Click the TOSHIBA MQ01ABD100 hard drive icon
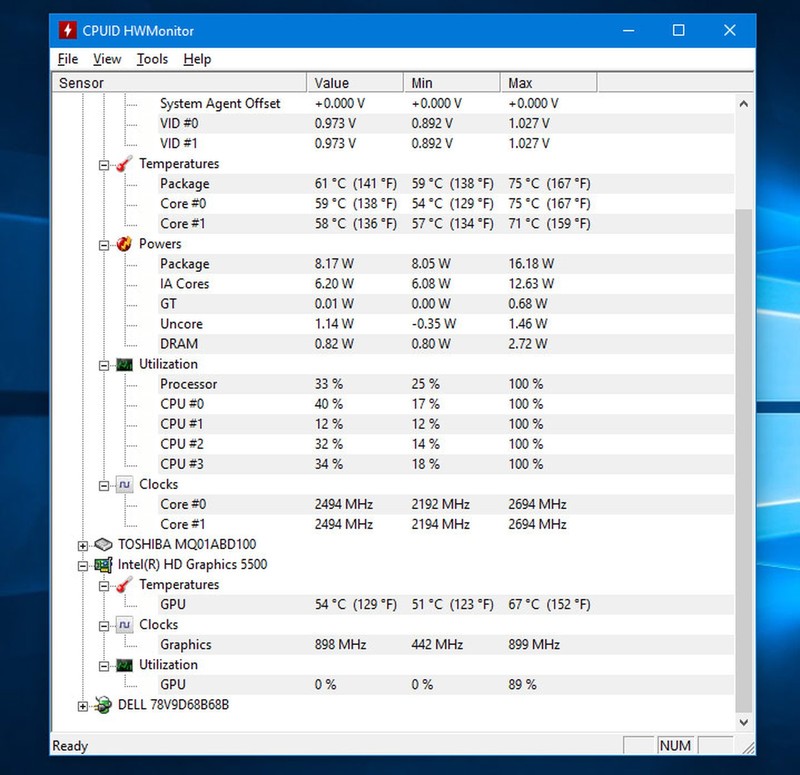 pyautogui.click(x=103, y=545)
